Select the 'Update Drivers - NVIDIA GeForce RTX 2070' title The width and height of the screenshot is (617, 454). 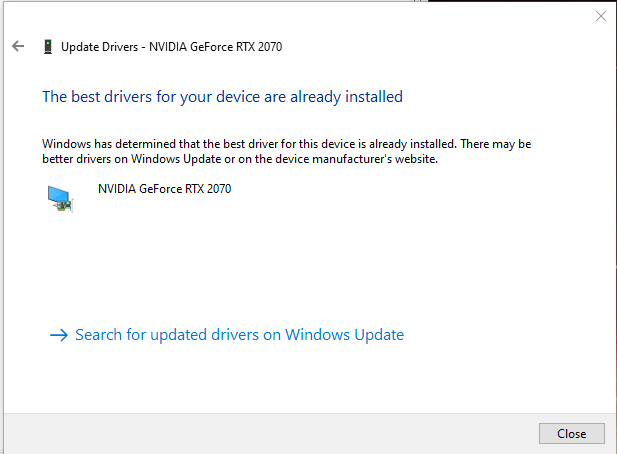[x=172, y=47]
